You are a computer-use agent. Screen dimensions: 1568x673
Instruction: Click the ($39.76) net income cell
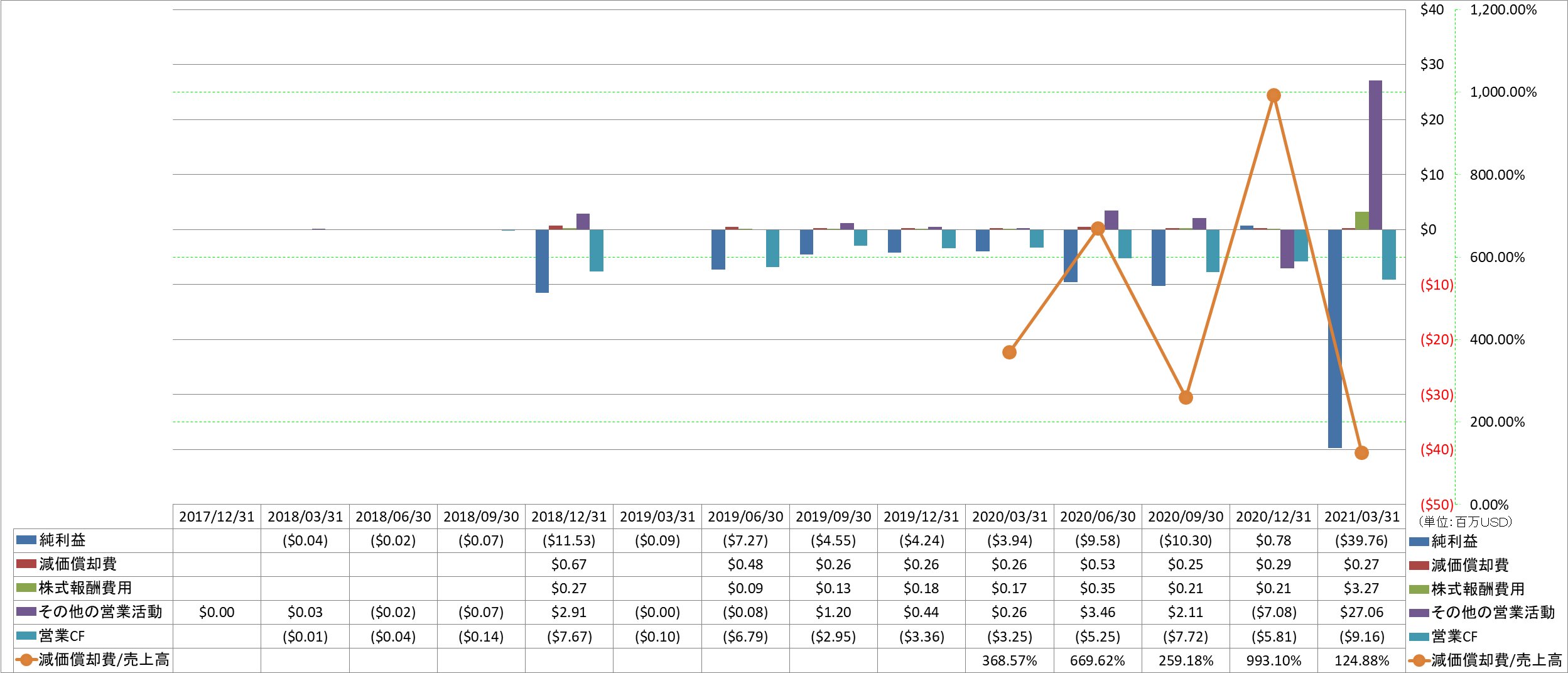1362,540
